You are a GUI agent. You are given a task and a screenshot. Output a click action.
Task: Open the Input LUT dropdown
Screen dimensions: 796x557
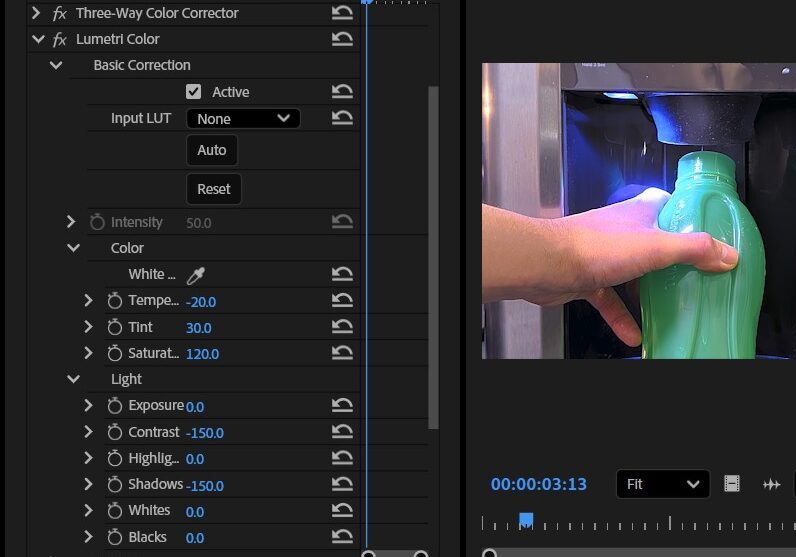click(x=243, y=118)
